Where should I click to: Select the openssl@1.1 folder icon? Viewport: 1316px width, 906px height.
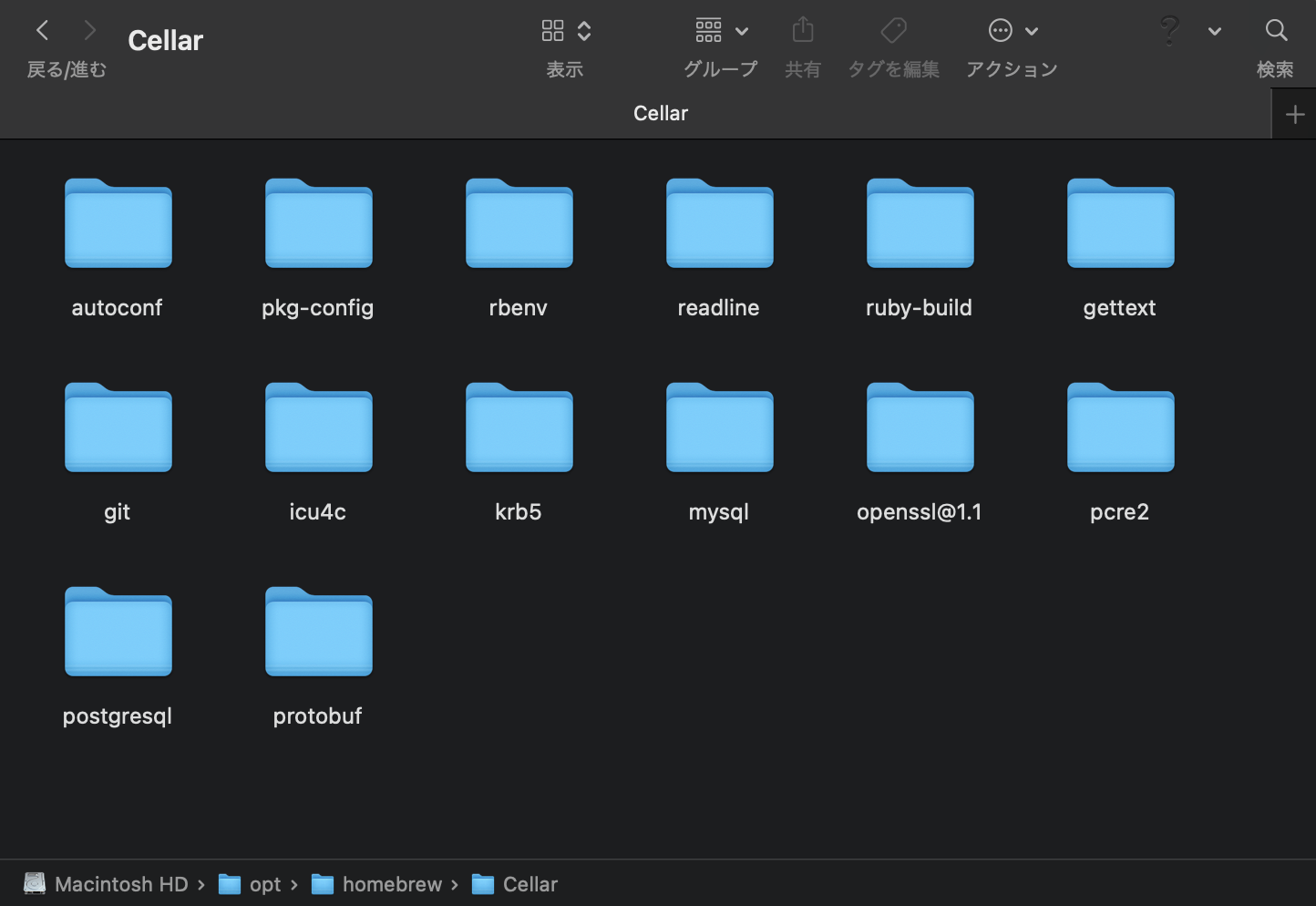[920, 427]
